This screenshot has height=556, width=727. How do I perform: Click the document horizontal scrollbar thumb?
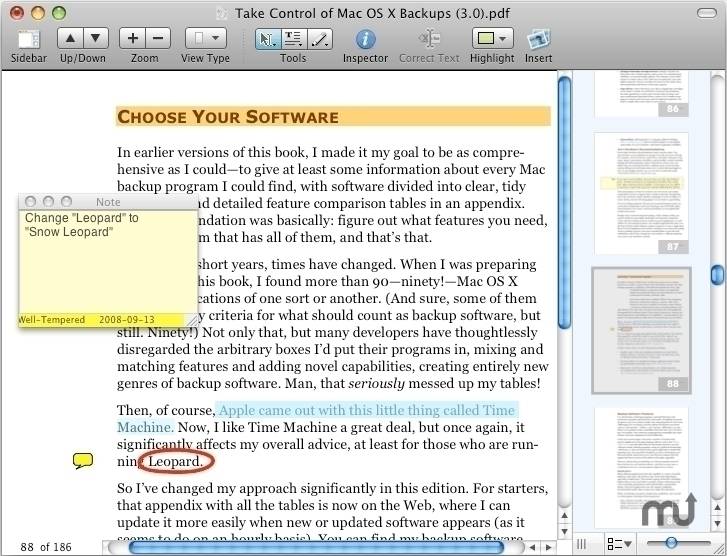(316, 548)
